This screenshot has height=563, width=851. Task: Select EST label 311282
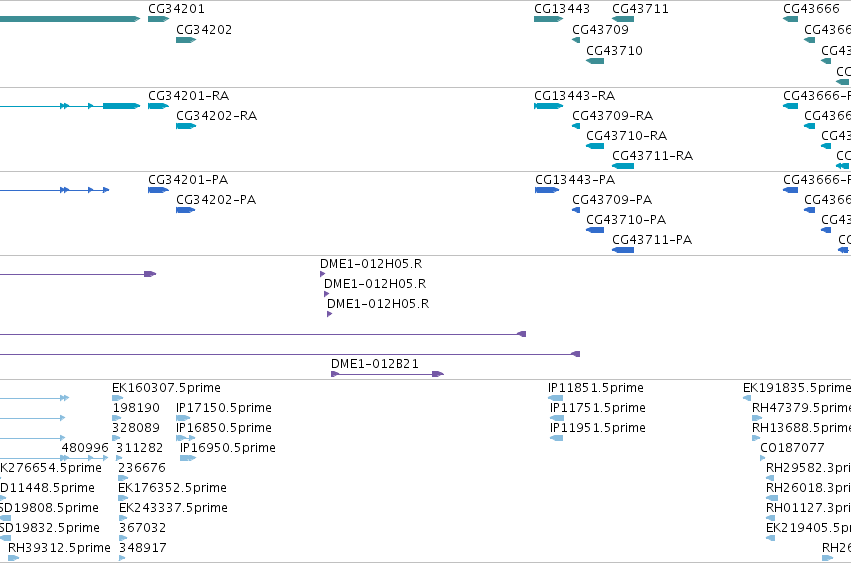click(x=139, y=448)
